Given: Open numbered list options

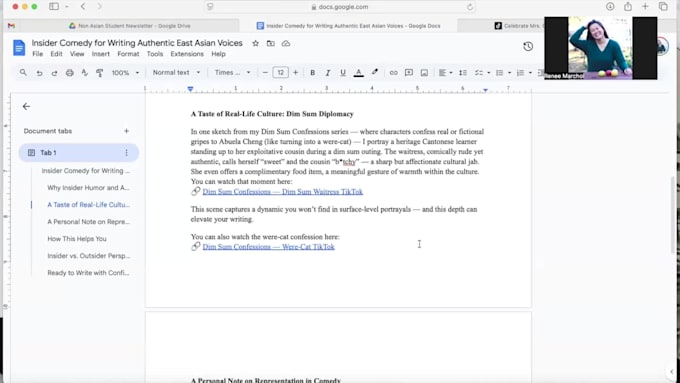Looking at the screenshot, I should (x=524, y=73).
